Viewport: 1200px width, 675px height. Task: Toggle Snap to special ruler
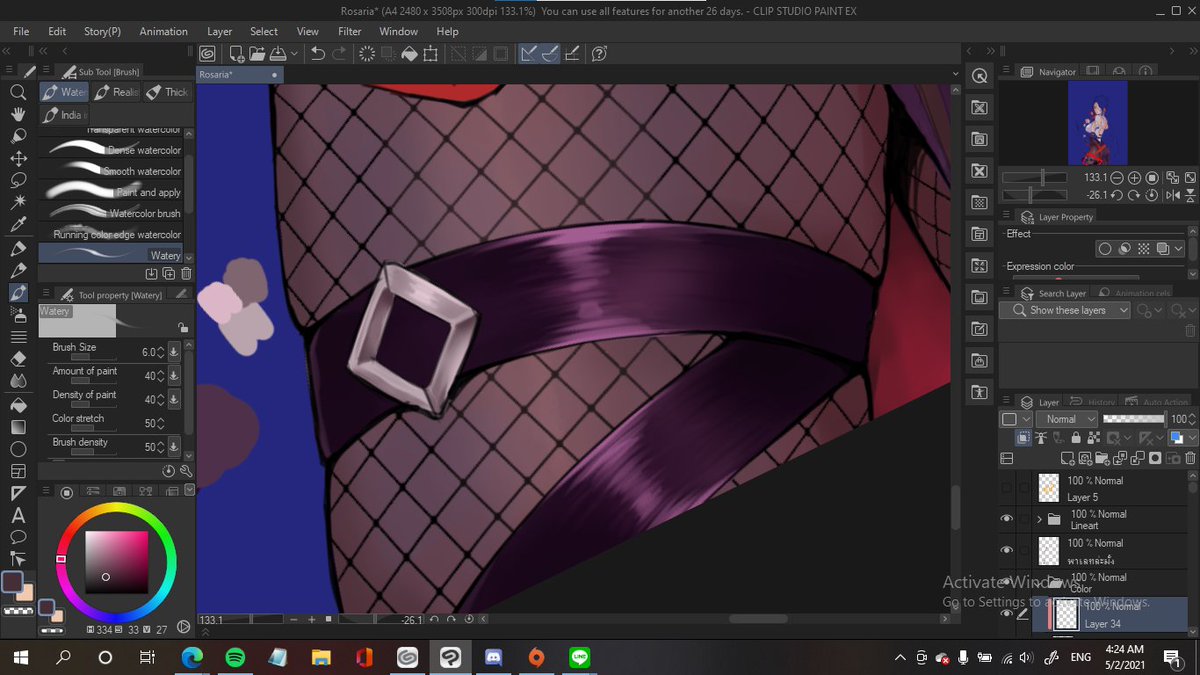(549, 54)
